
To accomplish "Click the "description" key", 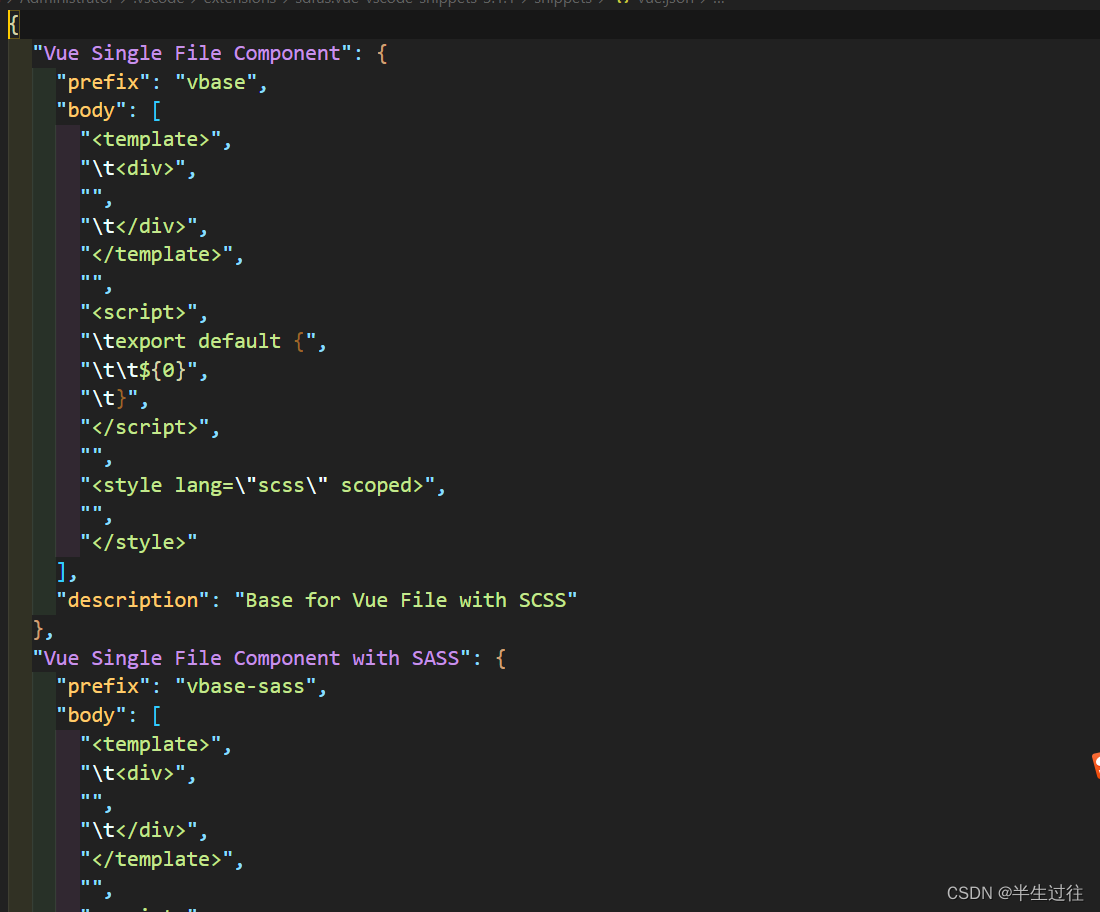I will pos(133,601).
